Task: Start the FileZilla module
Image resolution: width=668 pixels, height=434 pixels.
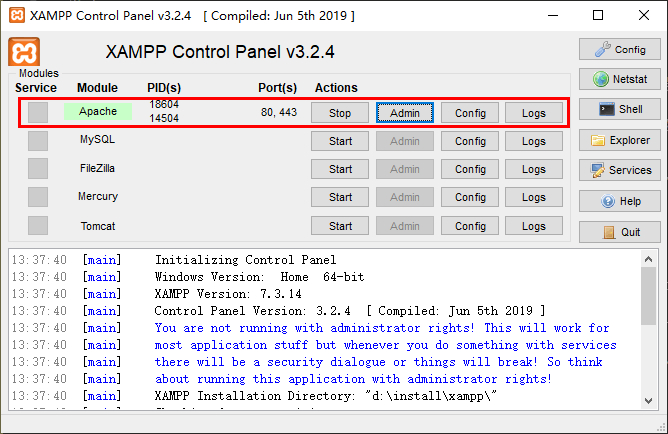Action: pos(340,169)
